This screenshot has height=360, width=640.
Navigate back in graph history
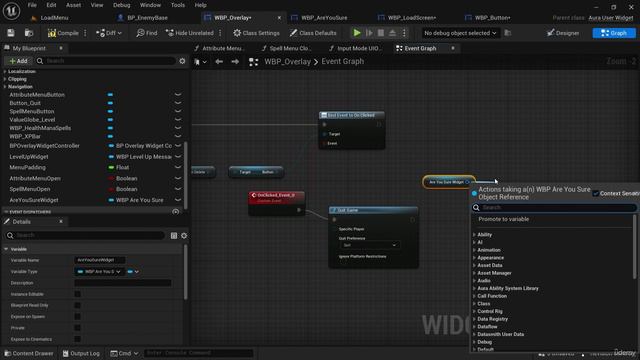coord(219,62)
